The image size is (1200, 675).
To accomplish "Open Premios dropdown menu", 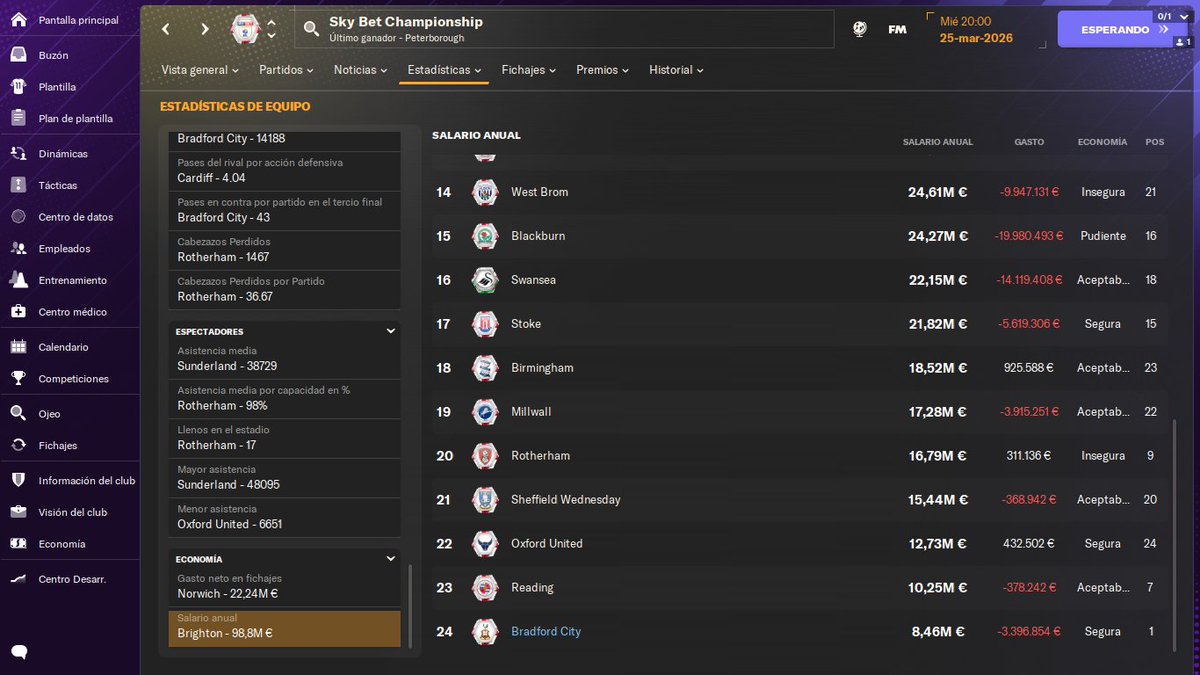I will coord(603,70).
